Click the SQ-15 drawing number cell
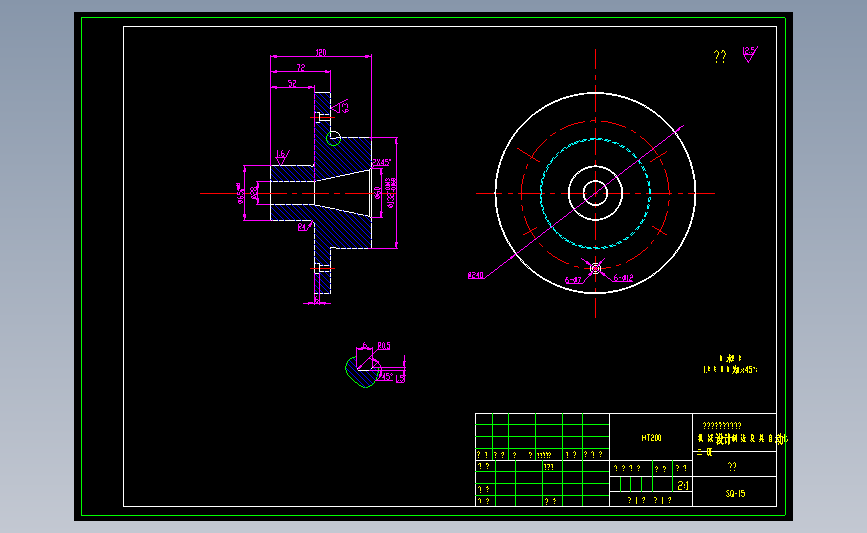This screenshot has height=533, width=867. 735,494
